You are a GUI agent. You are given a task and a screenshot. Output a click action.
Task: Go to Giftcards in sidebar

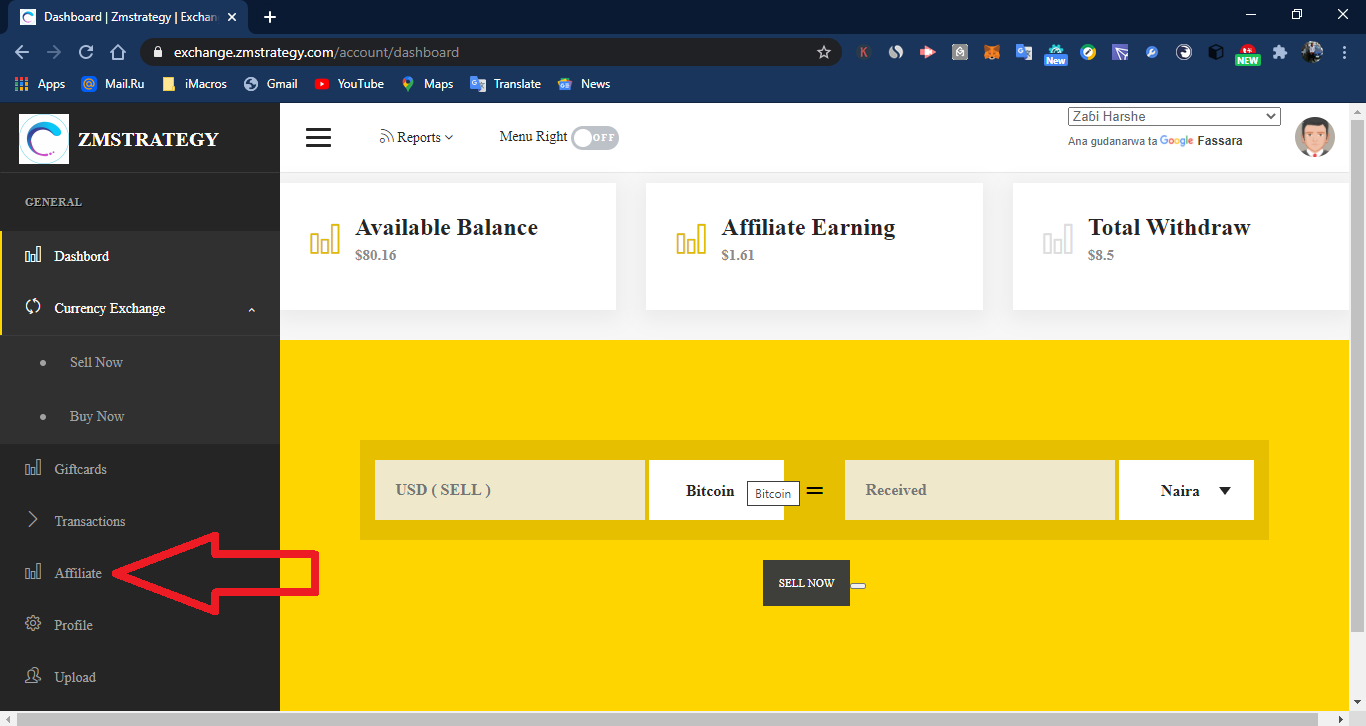(80, 469)
